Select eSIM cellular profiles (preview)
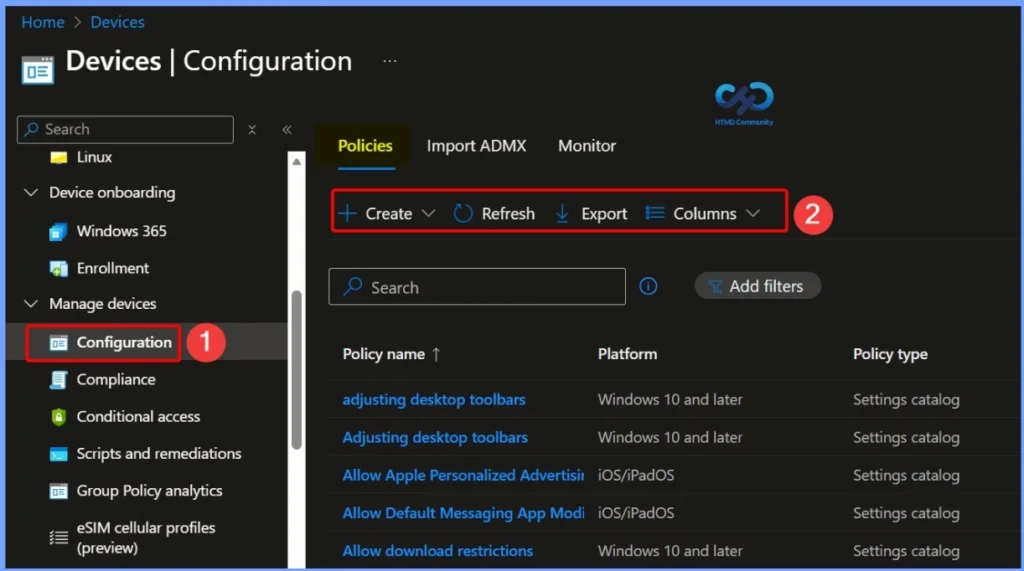The height and width of the screenshot is (571, 1024). click(146, 538)
